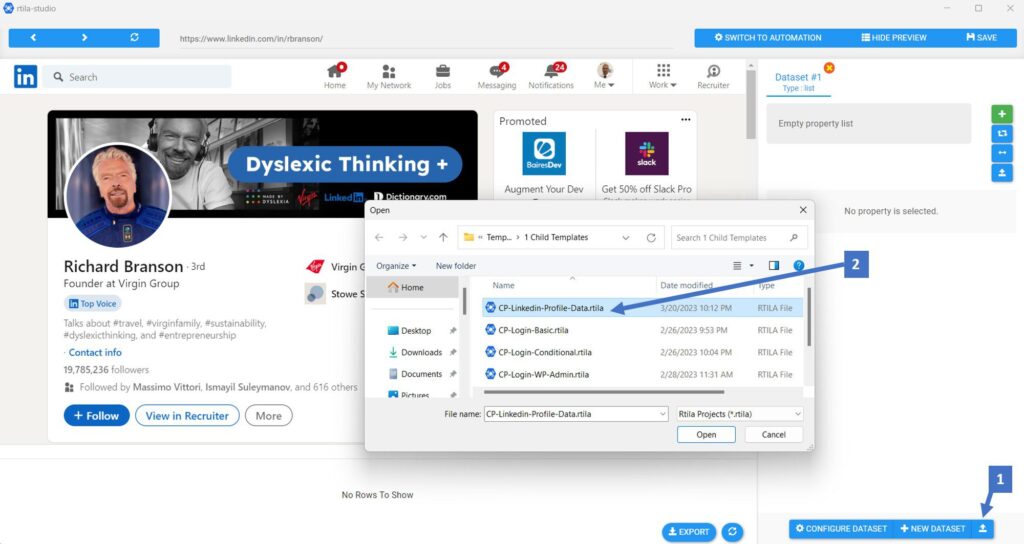Open the Recruiter icon
Image resolution: width=1024 pixels, height=544 pixels.
click(713, 76)
